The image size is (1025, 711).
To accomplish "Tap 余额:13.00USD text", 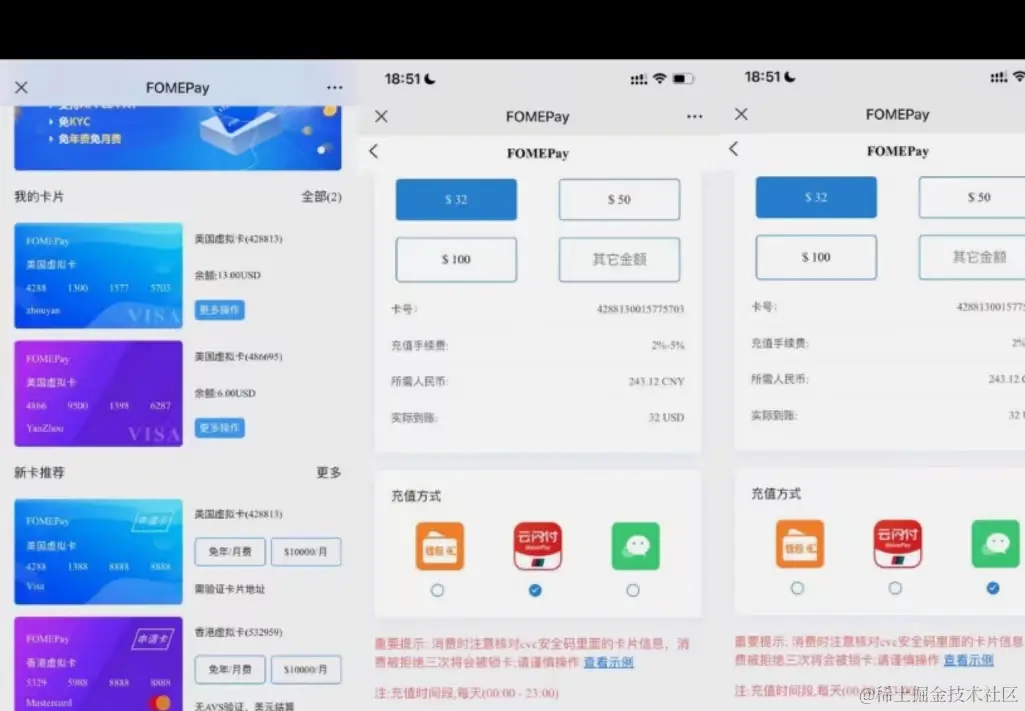I will [x=227, y=275].
